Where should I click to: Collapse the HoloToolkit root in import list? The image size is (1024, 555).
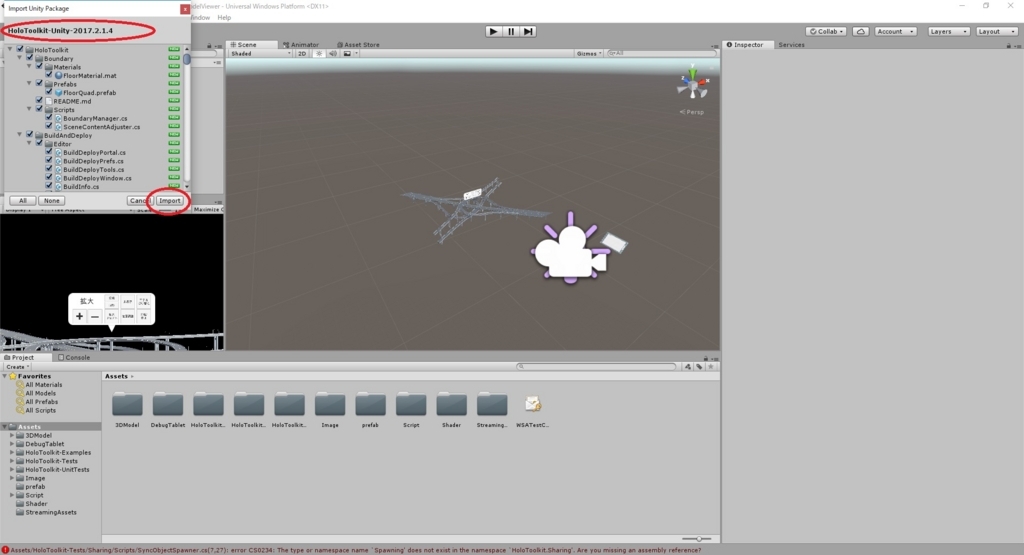pos(10,50)
